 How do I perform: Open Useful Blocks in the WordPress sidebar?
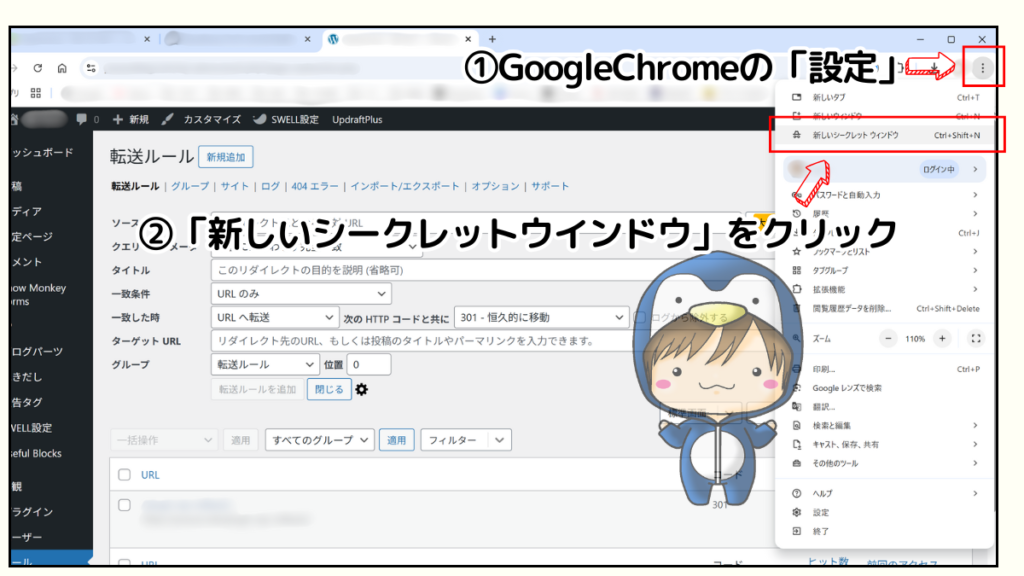coord(37,453)
